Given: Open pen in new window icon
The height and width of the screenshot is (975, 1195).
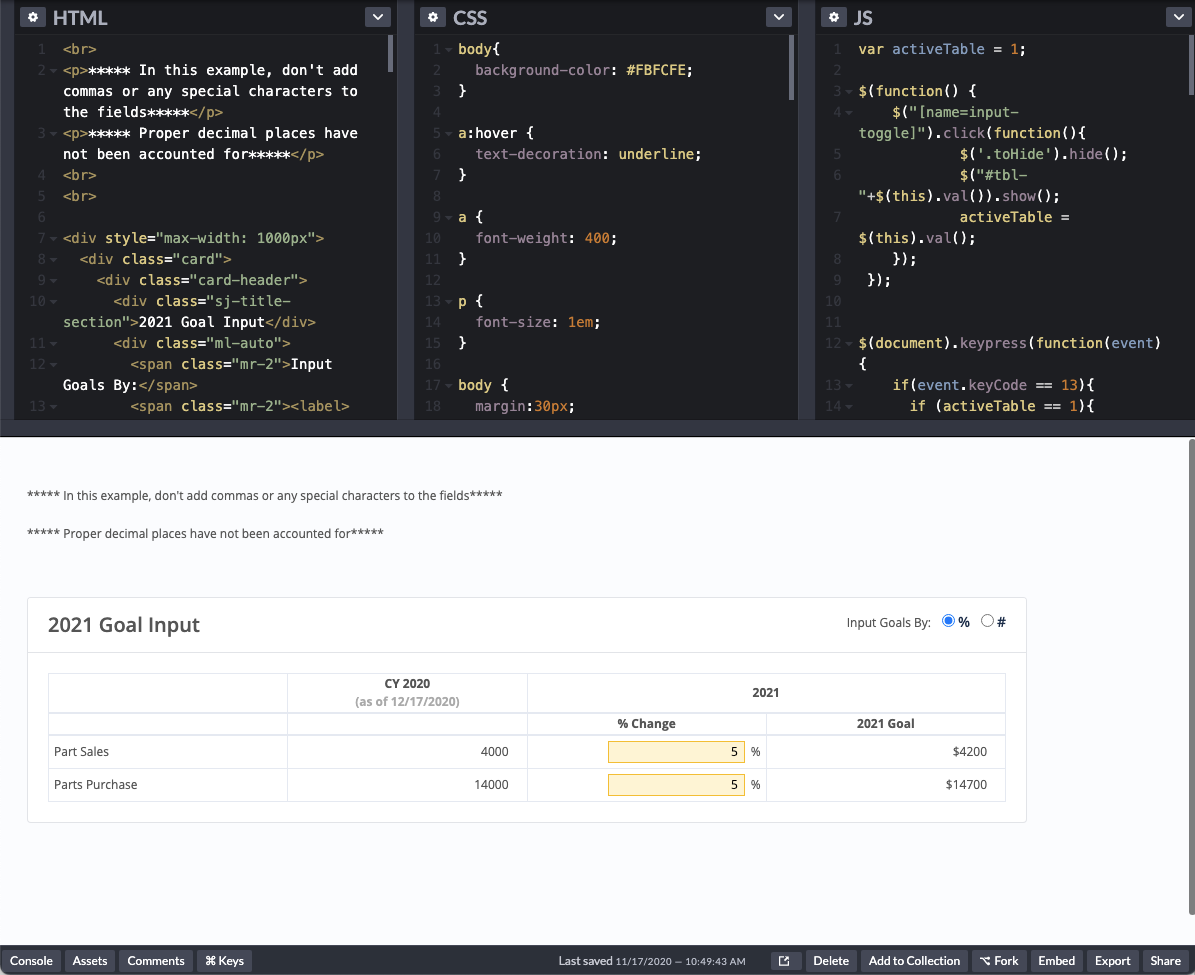Looking at the screenshot, I should pos(784,961).
